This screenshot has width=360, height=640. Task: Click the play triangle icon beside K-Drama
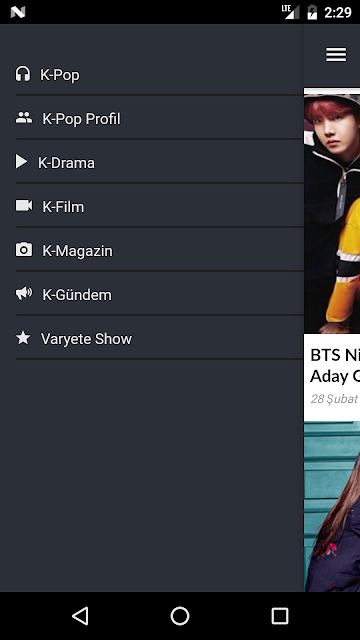tap(21, 162)
